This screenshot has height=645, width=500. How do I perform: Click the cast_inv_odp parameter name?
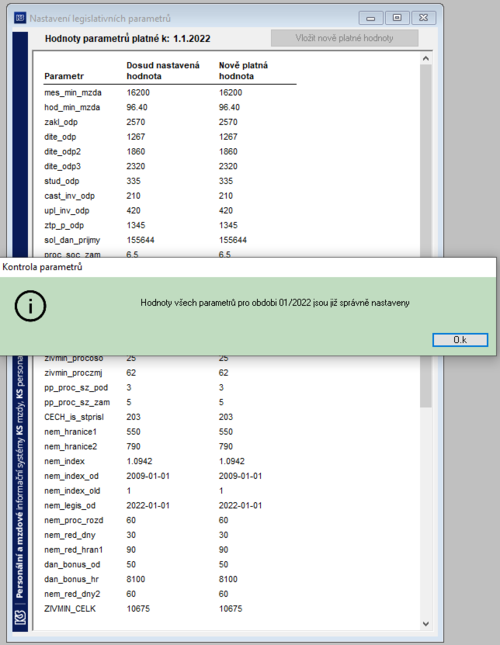pos(69,196)
